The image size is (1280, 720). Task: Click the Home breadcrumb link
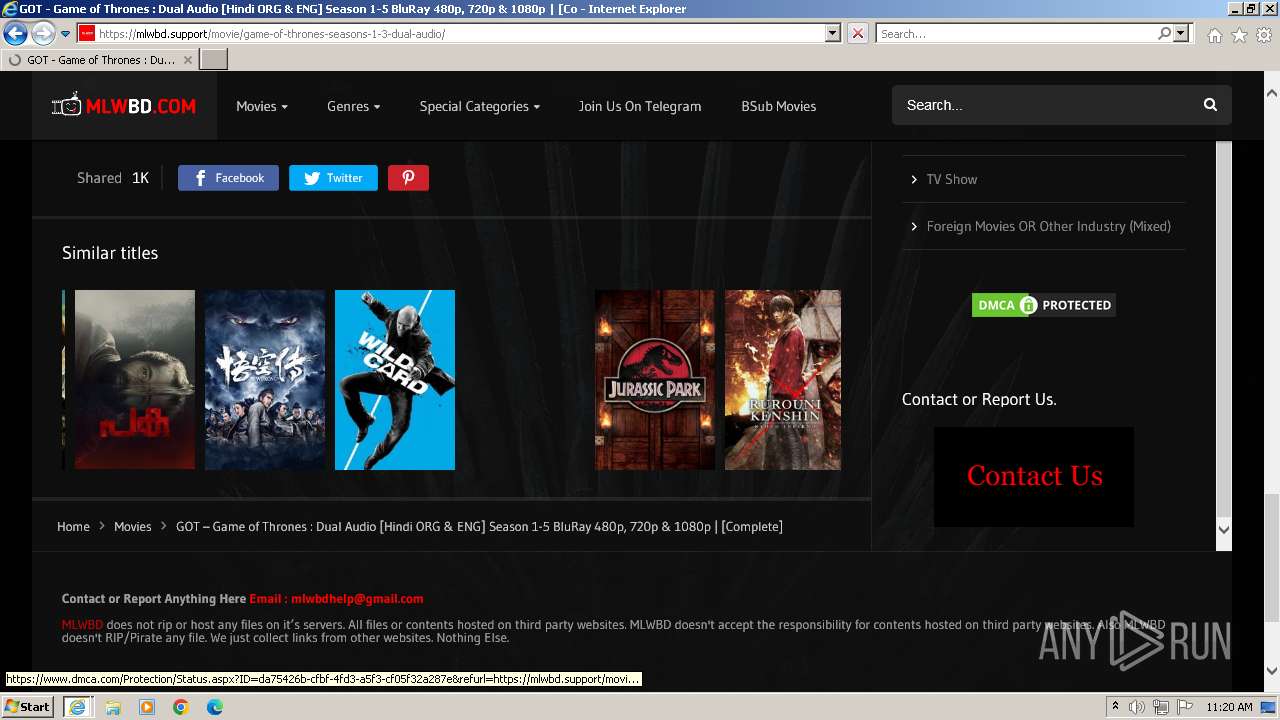tap(73, 526)
